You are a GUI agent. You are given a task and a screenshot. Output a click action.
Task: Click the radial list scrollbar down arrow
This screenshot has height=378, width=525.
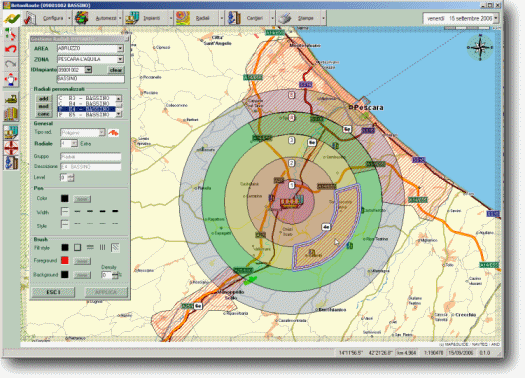point(119,115)
